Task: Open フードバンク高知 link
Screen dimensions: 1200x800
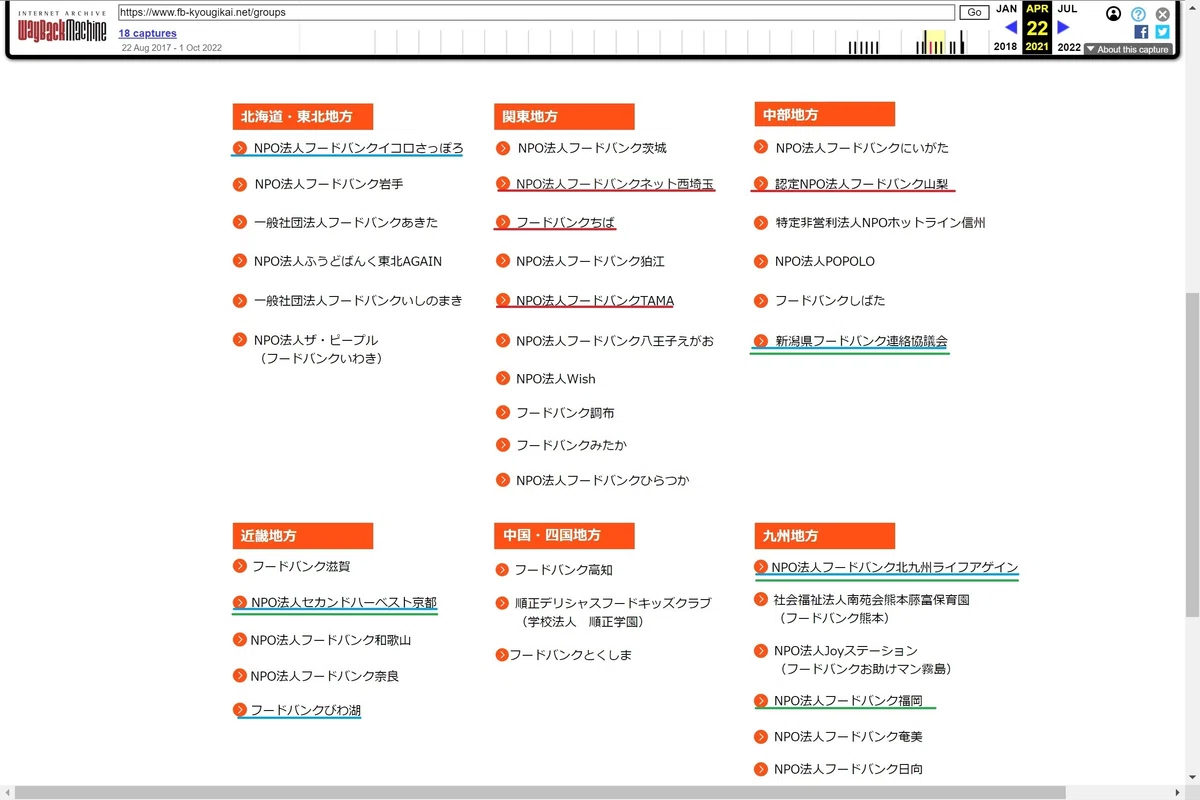Action: tap(563, 570)
